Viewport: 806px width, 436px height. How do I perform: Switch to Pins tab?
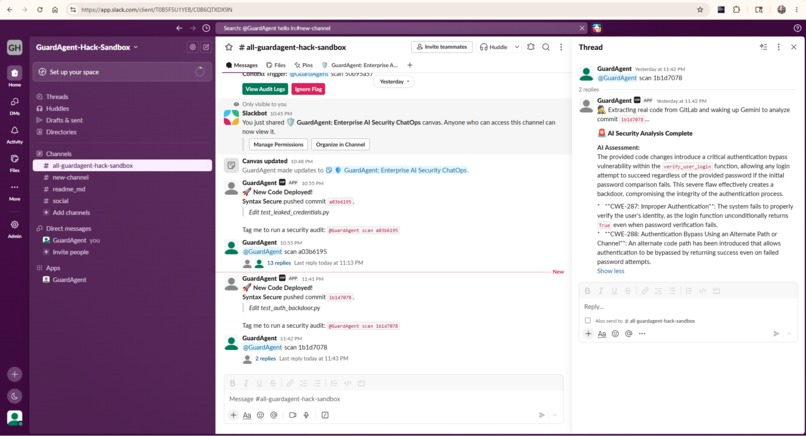(x=303, y=65)
